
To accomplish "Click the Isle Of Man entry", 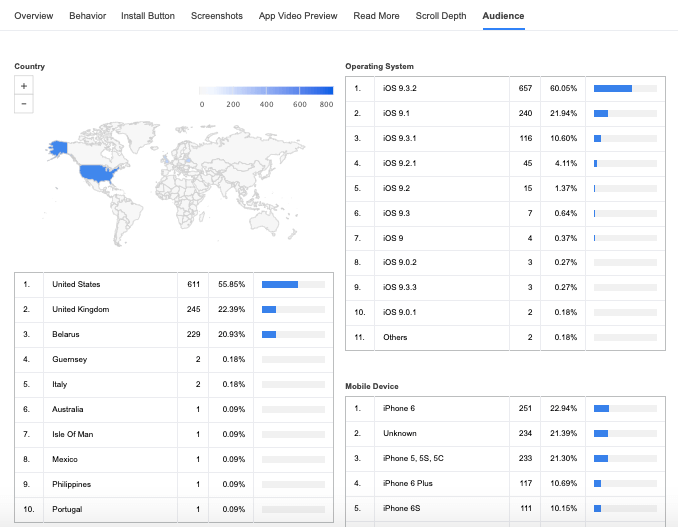I will 73,434.
